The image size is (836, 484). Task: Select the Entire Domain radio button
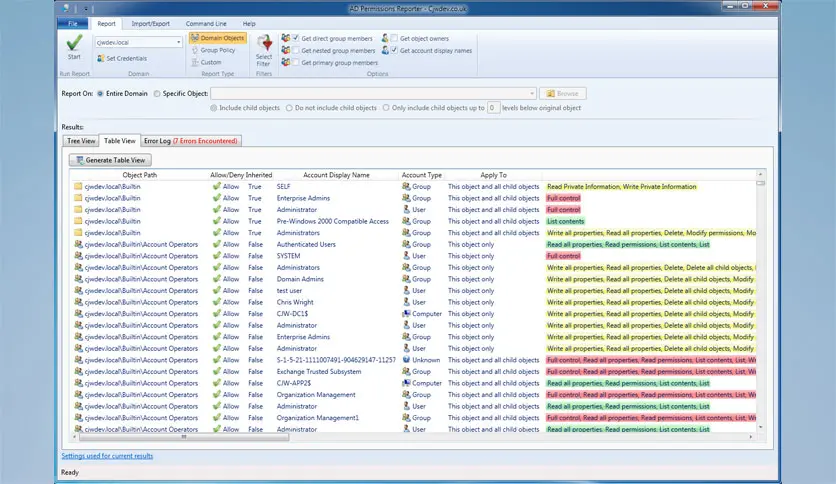(x=100, y=94)
